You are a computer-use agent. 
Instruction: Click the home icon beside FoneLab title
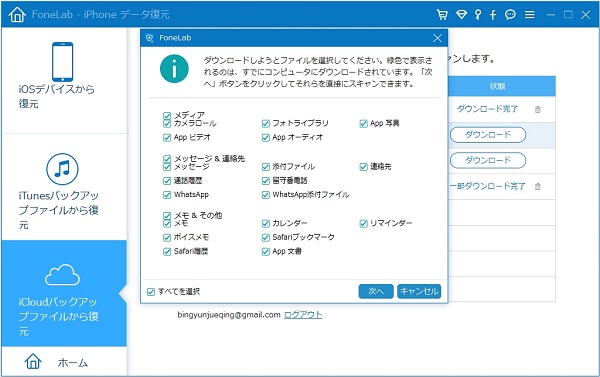click(17, 15)
